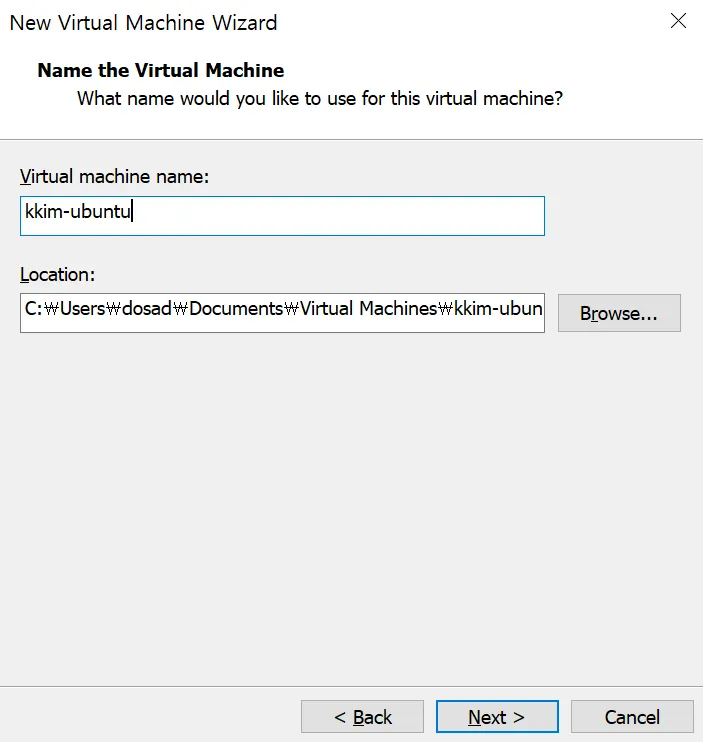Focus the Location path input box
The height and width of the screenshot is (742, 703).
[282, 313]
